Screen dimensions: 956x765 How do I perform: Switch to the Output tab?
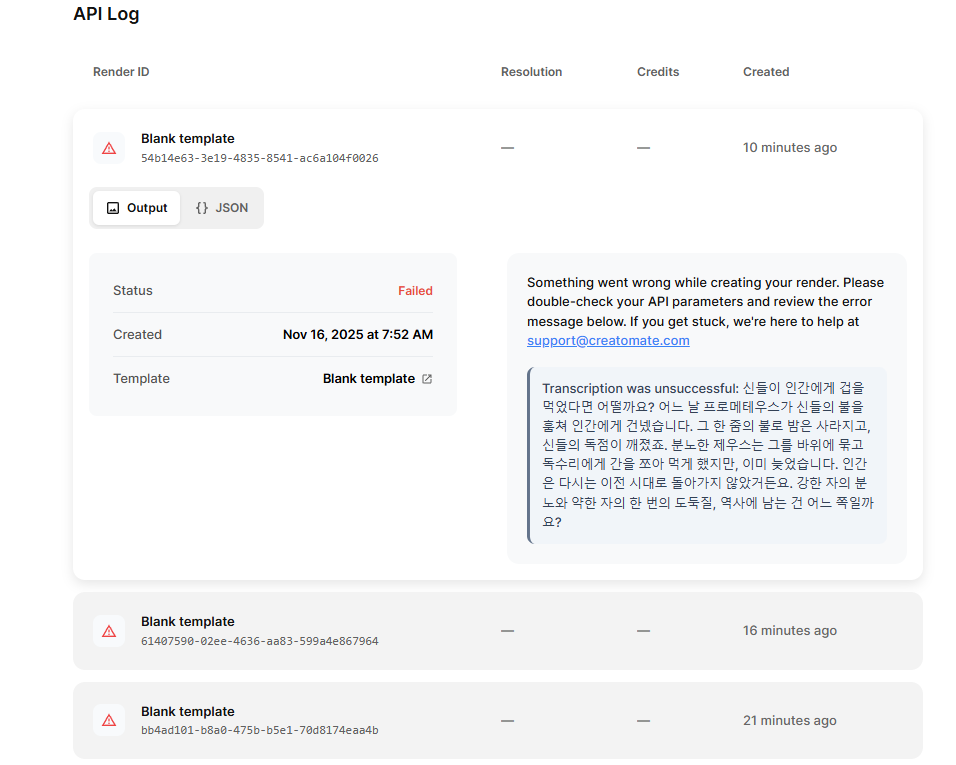(x=137, y=208)
